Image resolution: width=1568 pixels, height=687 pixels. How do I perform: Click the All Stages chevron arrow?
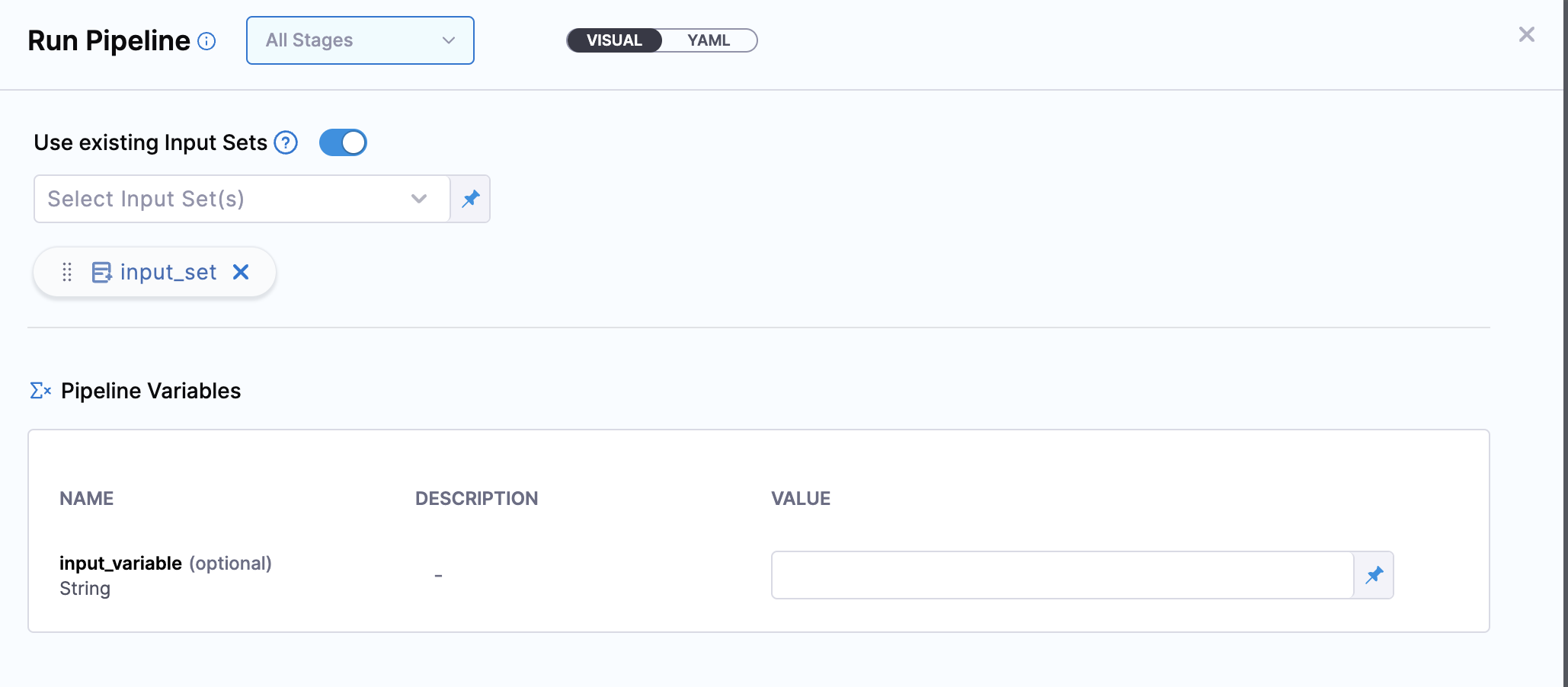coord(449,40)
